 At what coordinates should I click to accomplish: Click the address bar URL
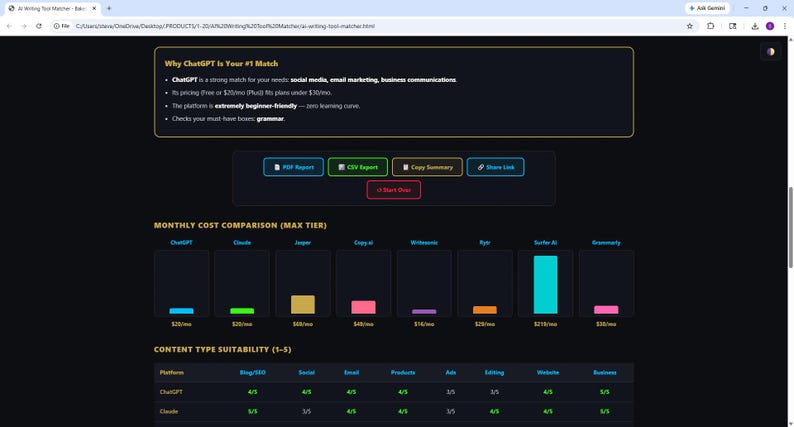click(225, 26)
